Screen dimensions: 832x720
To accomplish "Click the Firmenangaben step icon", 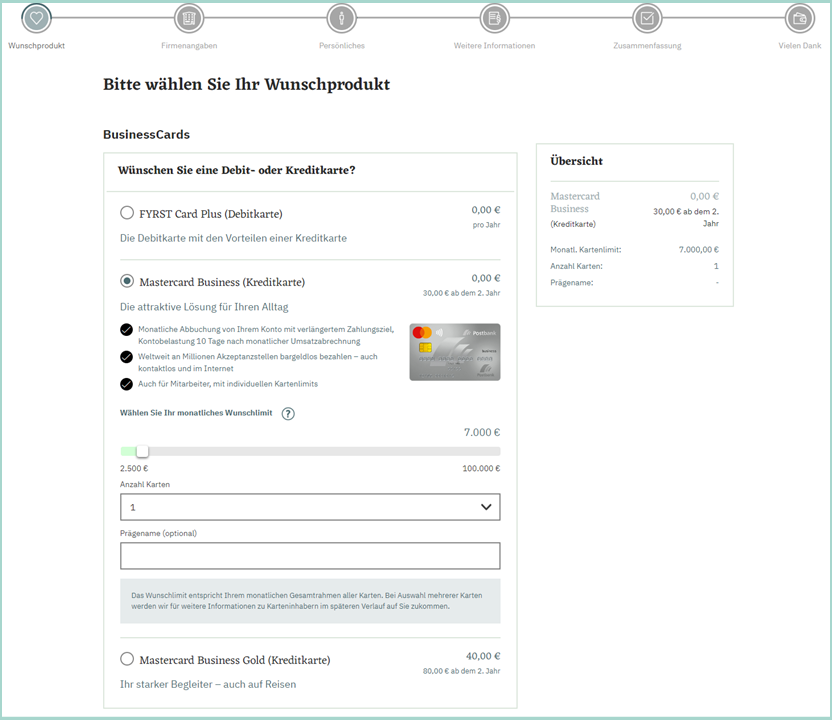I will click(x=189, y=18).
